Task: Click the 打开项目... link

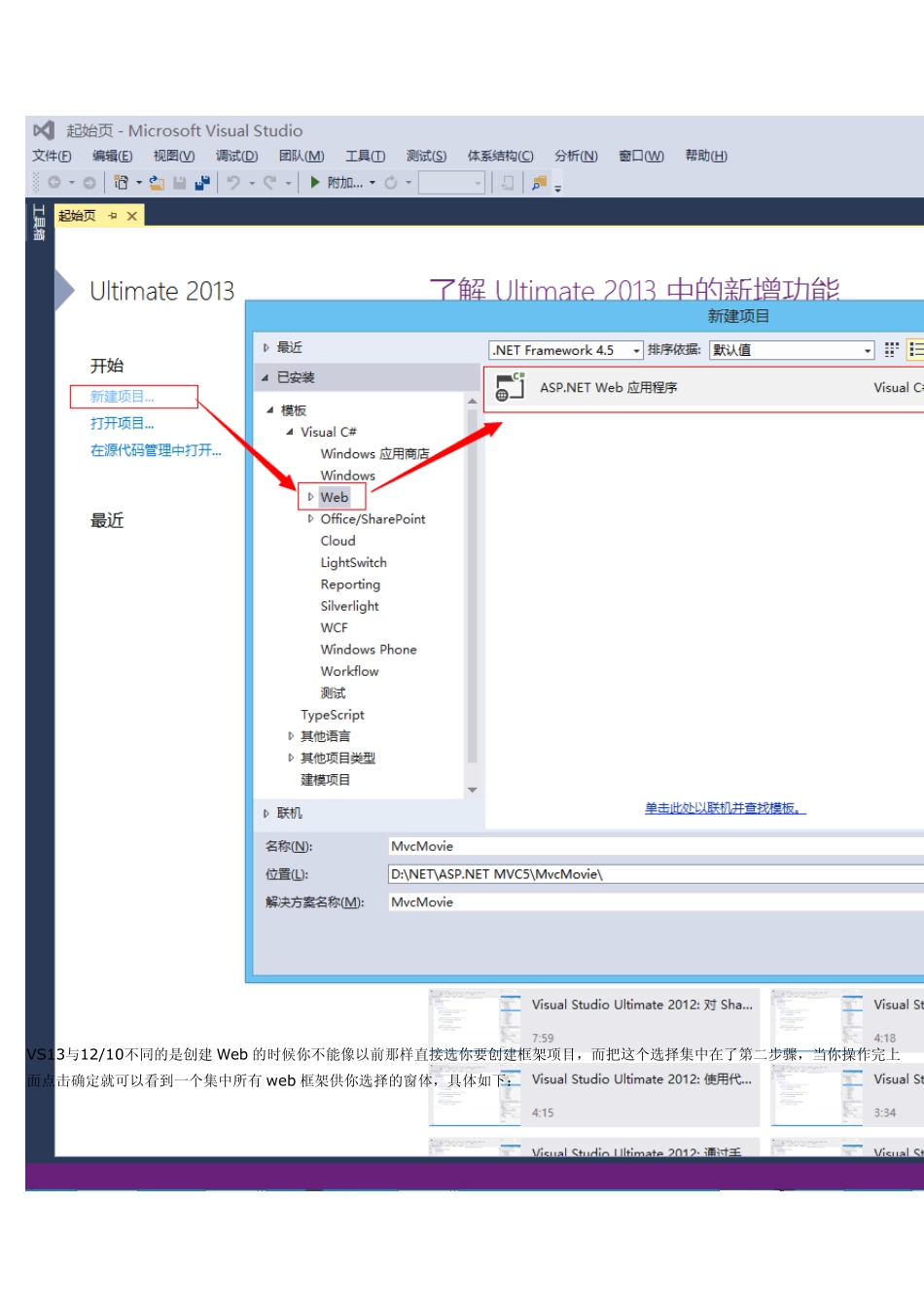Action: (123, 423)
